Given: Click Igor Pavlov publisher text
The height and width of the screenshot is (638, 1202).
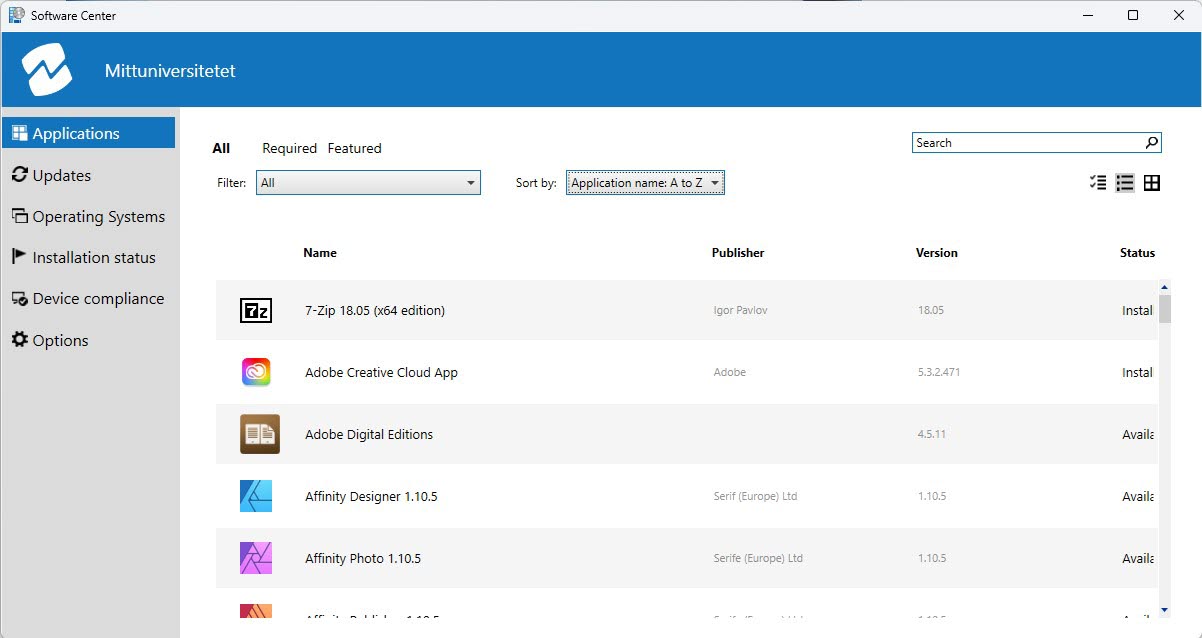Looking at the screenshot, I should pos(741,310).
